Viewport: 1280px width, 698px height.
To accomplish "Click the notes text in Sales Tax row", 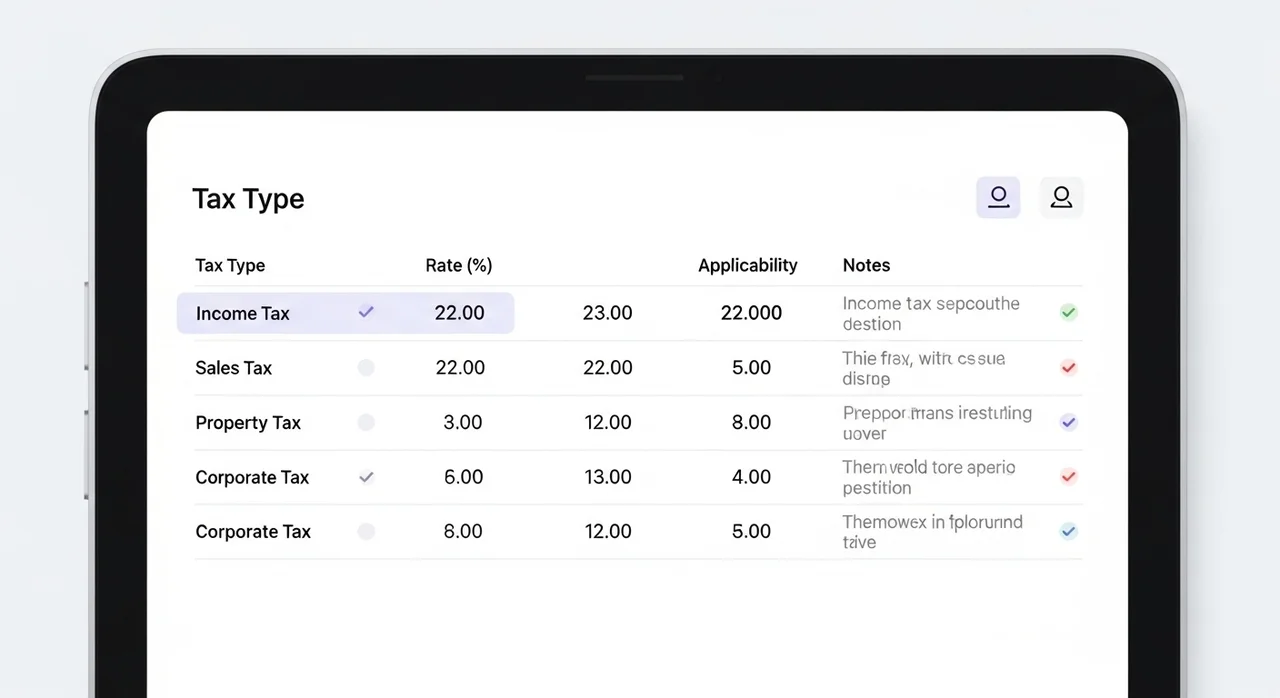I will 924,368.
